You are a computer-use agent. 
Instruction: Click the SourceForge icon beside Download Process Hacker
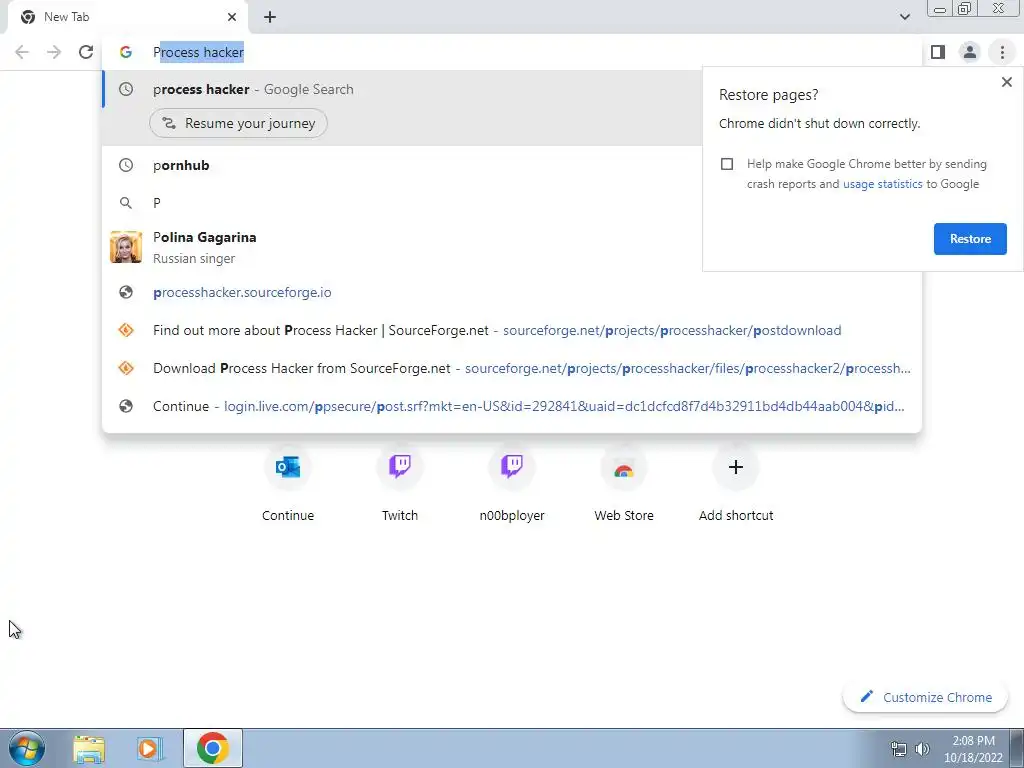pyautogui.click(x=126, y=368)
